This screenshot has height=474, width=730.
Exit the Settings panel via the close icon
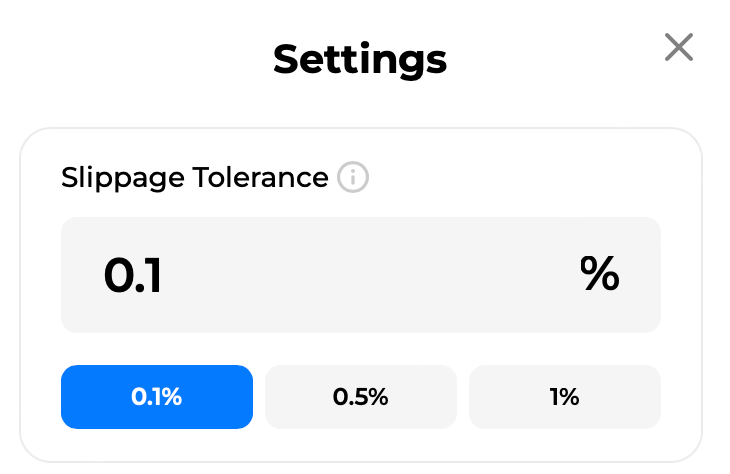click(x=678, y=47)
